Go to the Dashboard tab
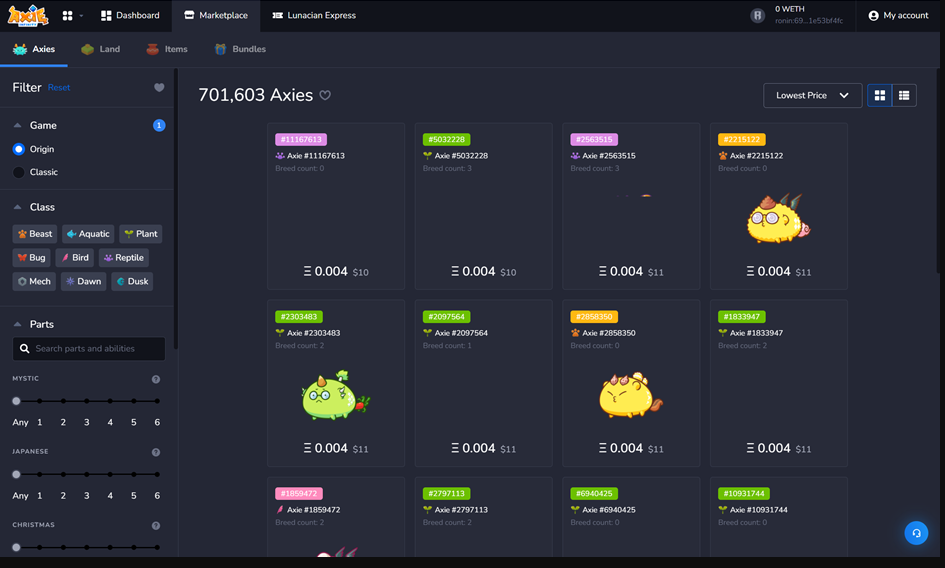This screenshot has height=568, width=945. (130, 15)
